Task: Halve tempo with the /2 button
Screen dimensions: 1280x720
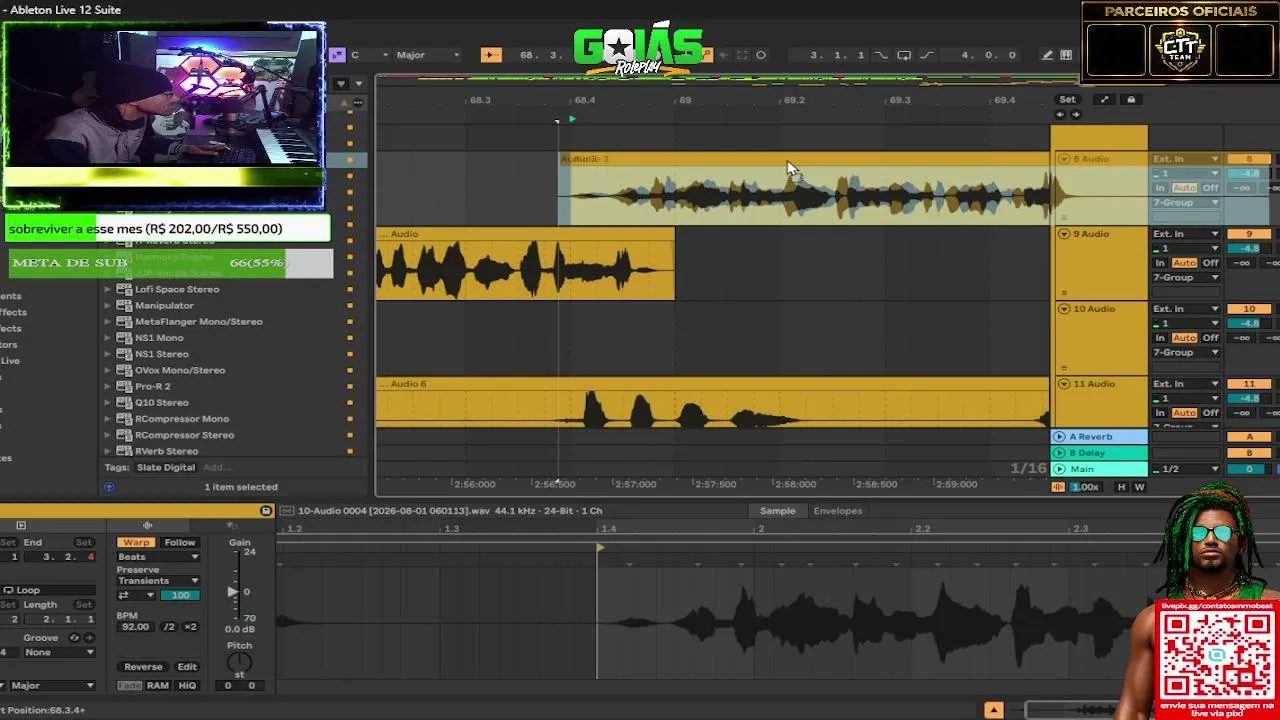Action: click(x=169, y=627)
